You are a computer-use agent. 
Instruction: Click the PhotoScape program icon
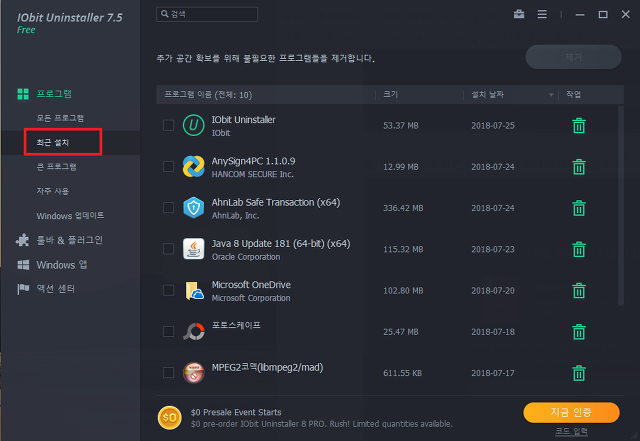tap(193, 332)
